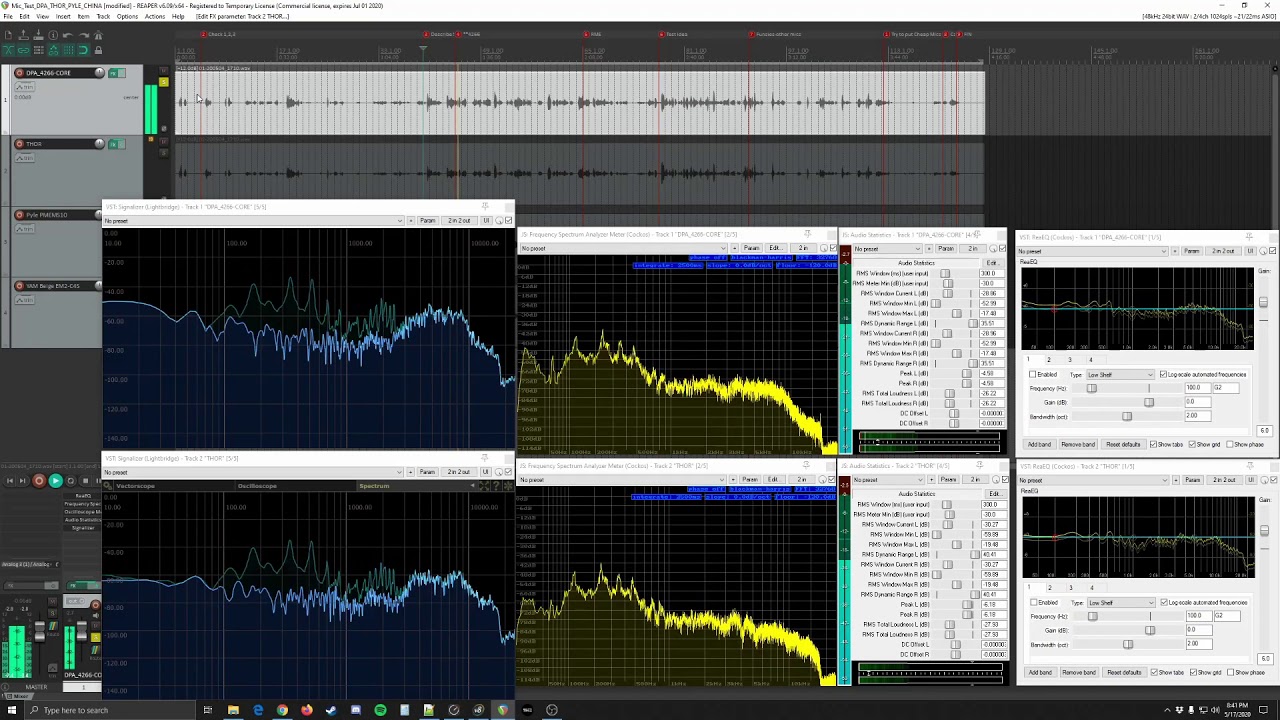Open Type dropdown Low Shelf in Track 1 ReaEQ
1280x720 pixels.
(1119, 374)
